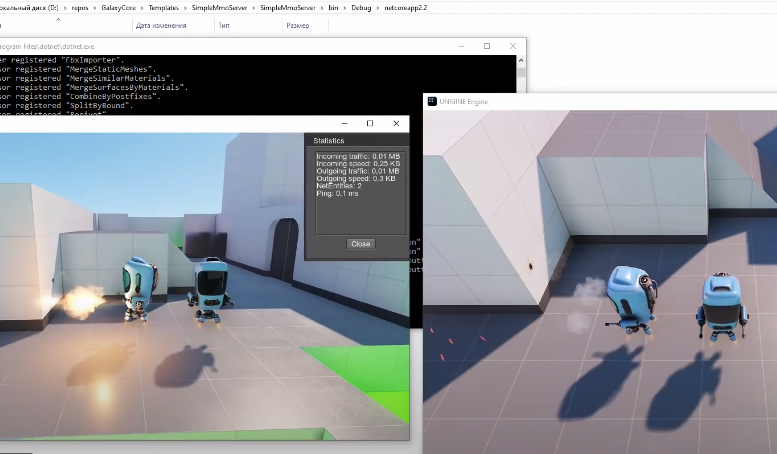This screenshot has height=454, width=777.
Task: Click the Тип column header
Action: tap(225, 25)
